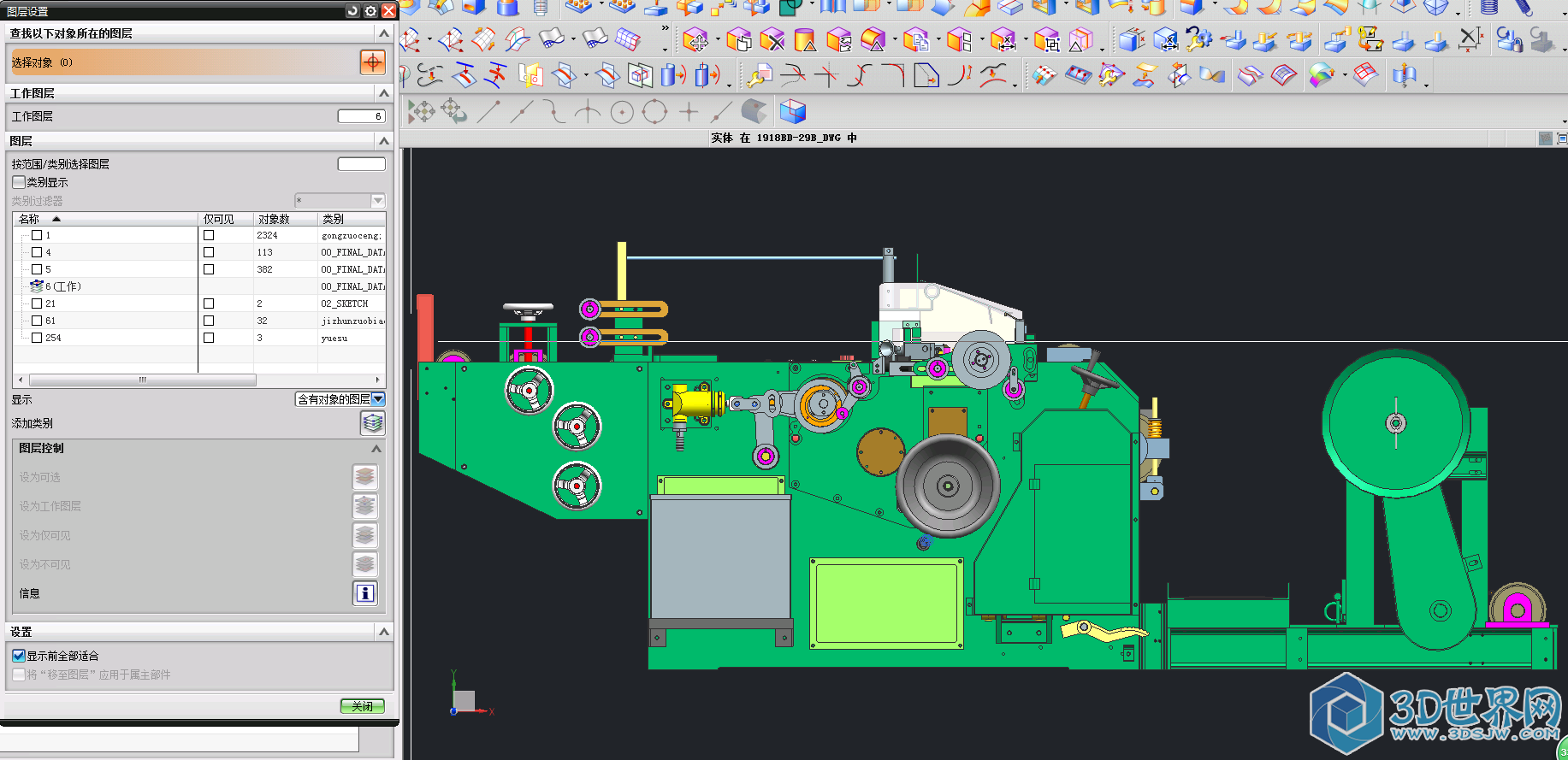Open dialog options via title bar gear
The height and width of the screenshot is (760, 1568).
(x=370, y=11)
